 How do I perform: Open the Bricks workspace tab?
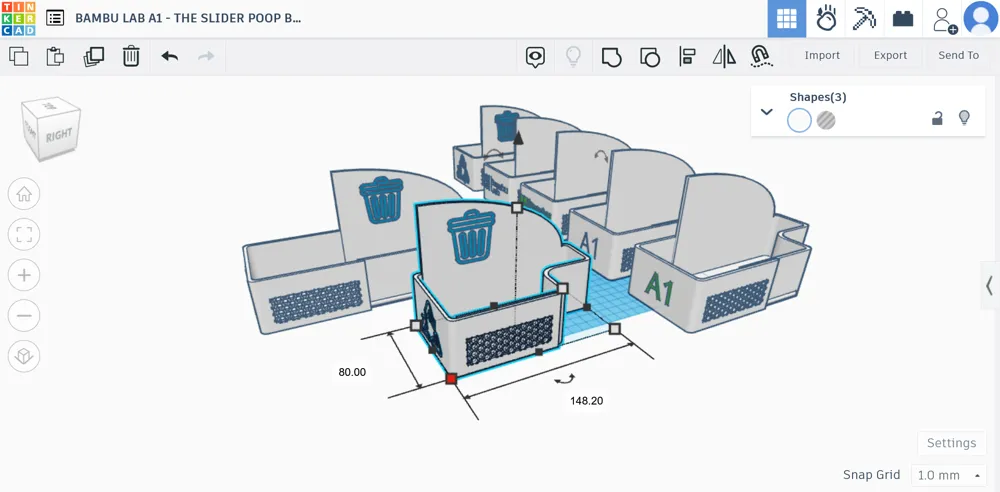903,19
